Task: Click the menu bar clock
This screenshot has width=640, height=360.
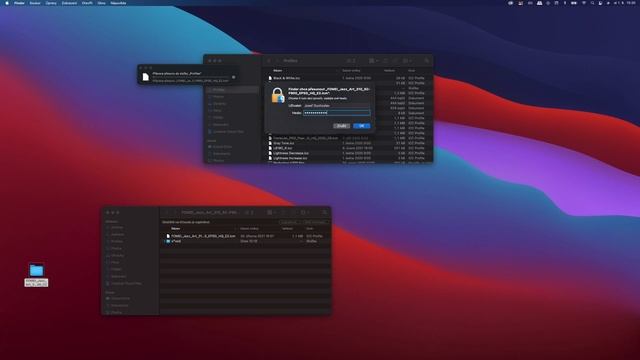Action: tap(631, 3)
